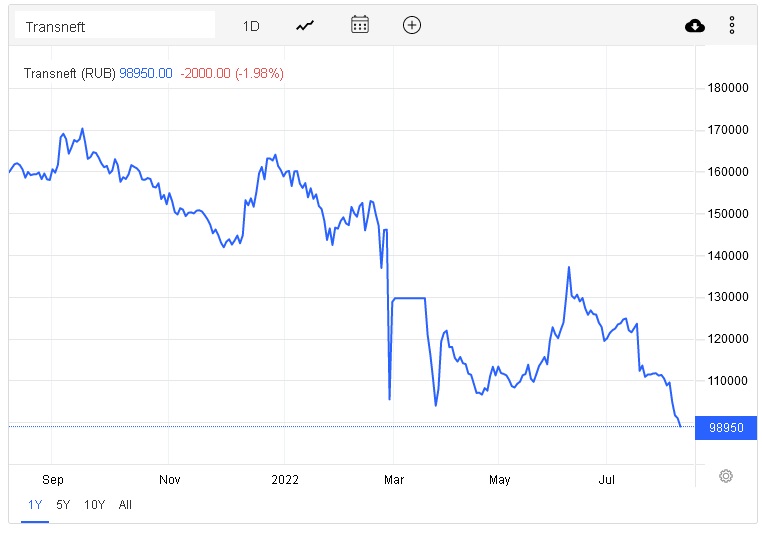Open the three-dot more options menu
Screen dimensions: 762x534
coord(732,25)
